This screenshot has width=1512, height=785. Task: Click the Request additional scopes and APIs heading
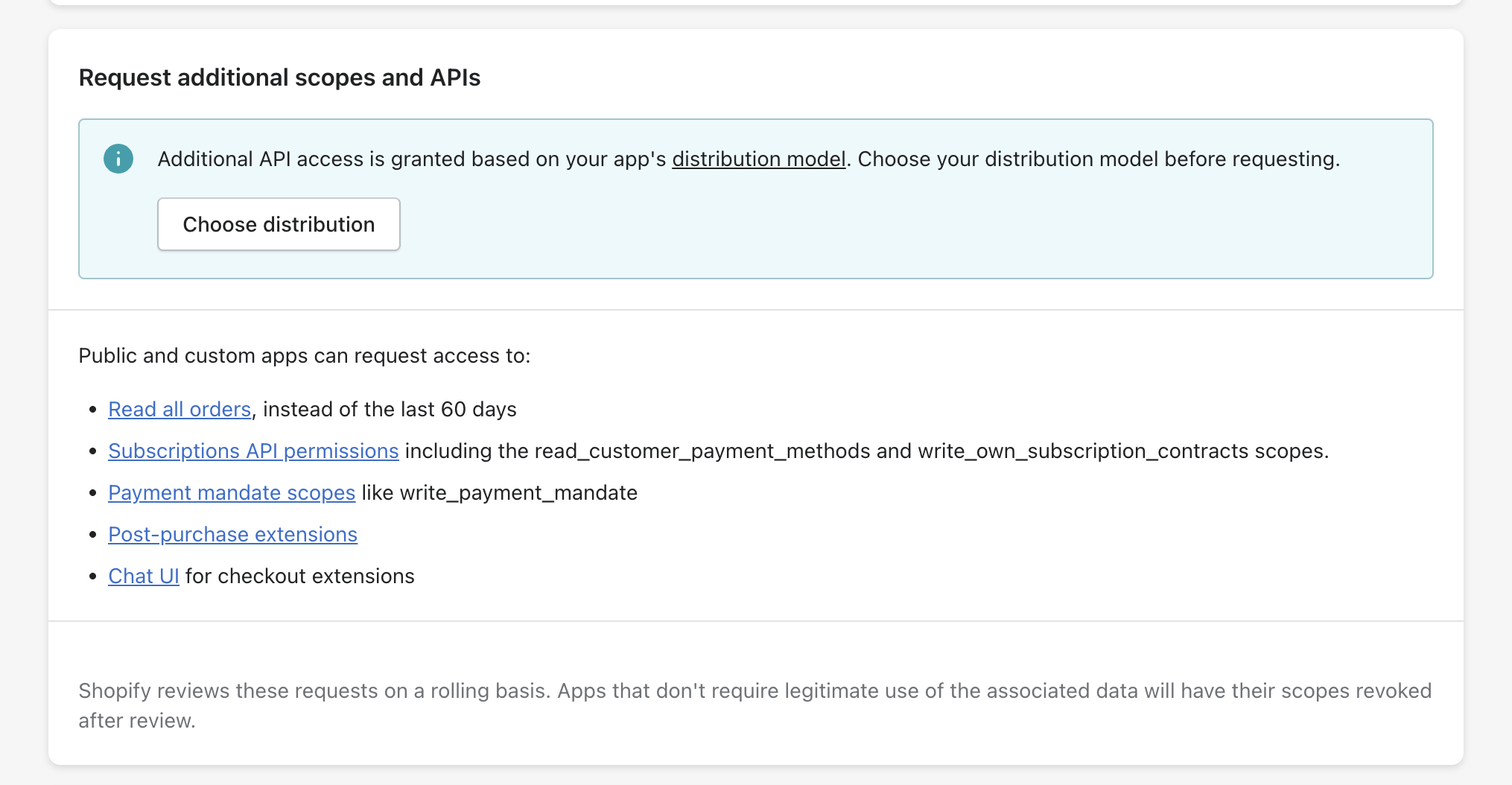pyautogui.click(x=279, y=77)
